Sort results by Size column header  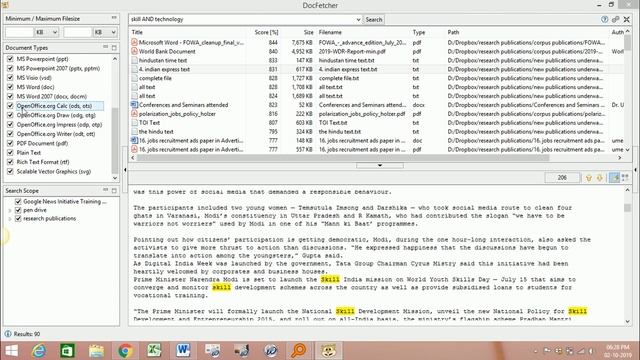click(298, 32)
